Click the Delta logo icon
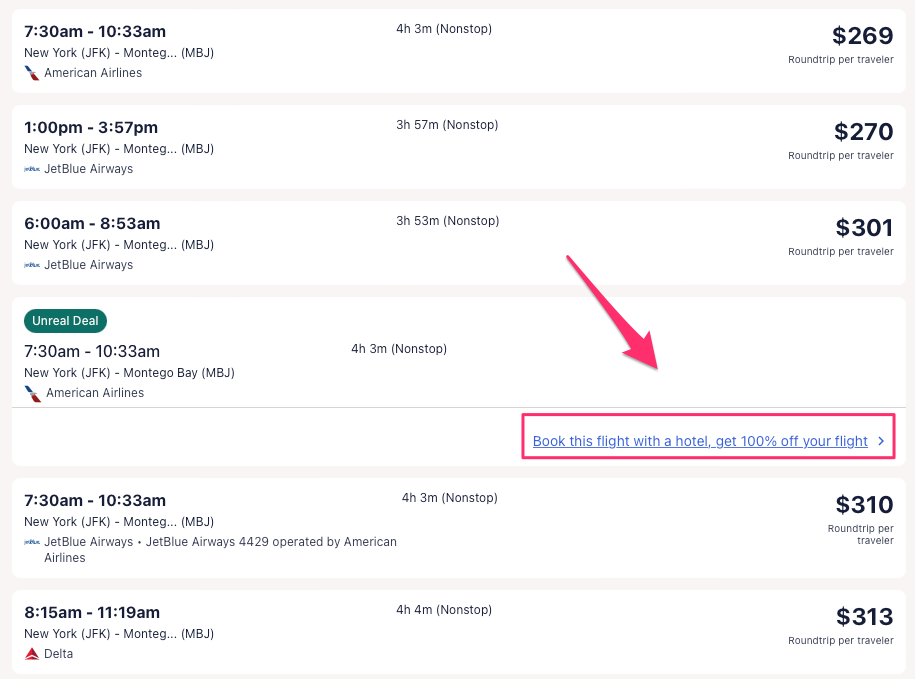Viewport: 915px width, 679px height. (x=32, y=654)
